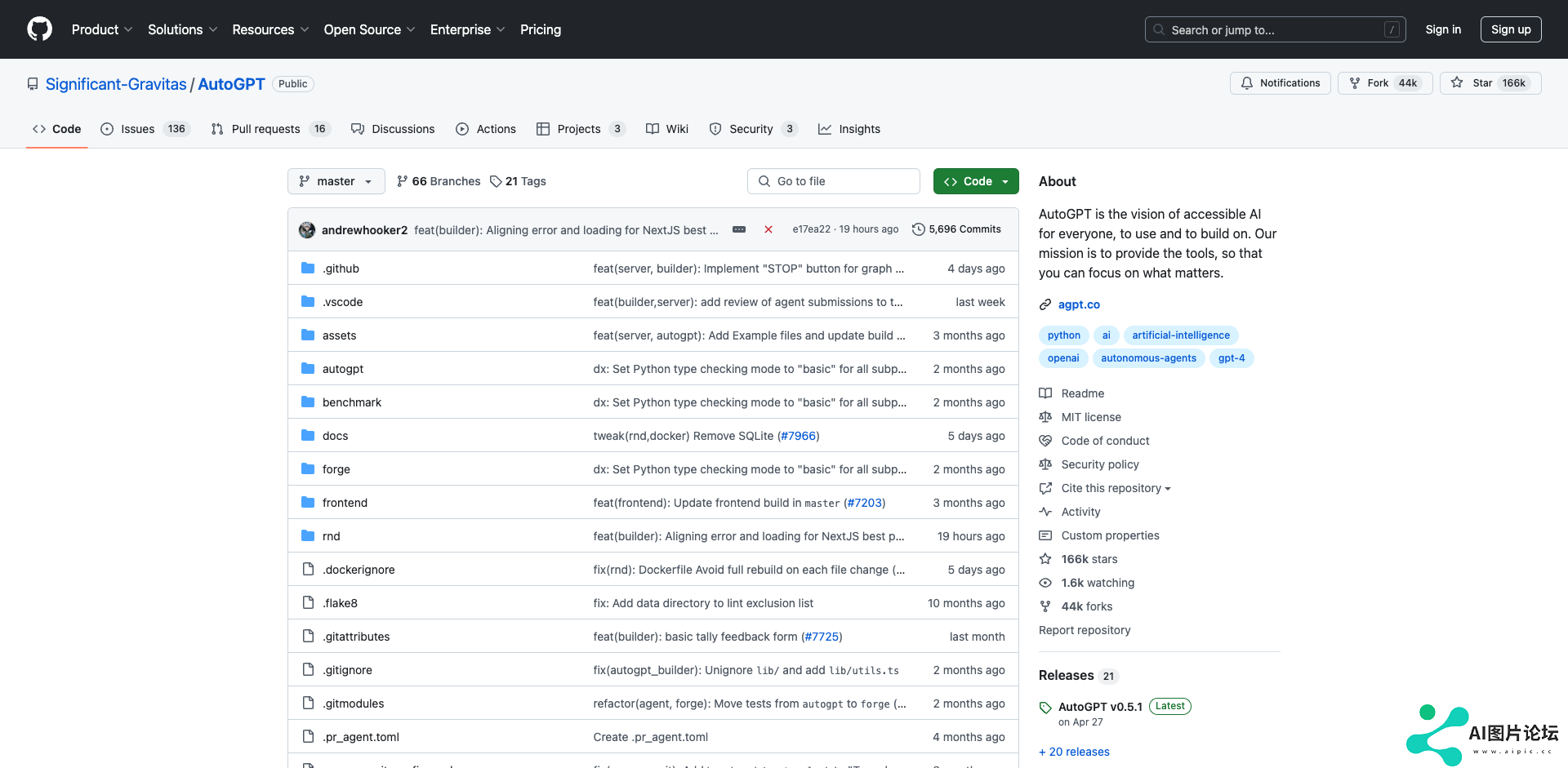Open the Significant-Gravitas owner link
The width and height of the screenshot is (1568, 768).
click(116, 84)
